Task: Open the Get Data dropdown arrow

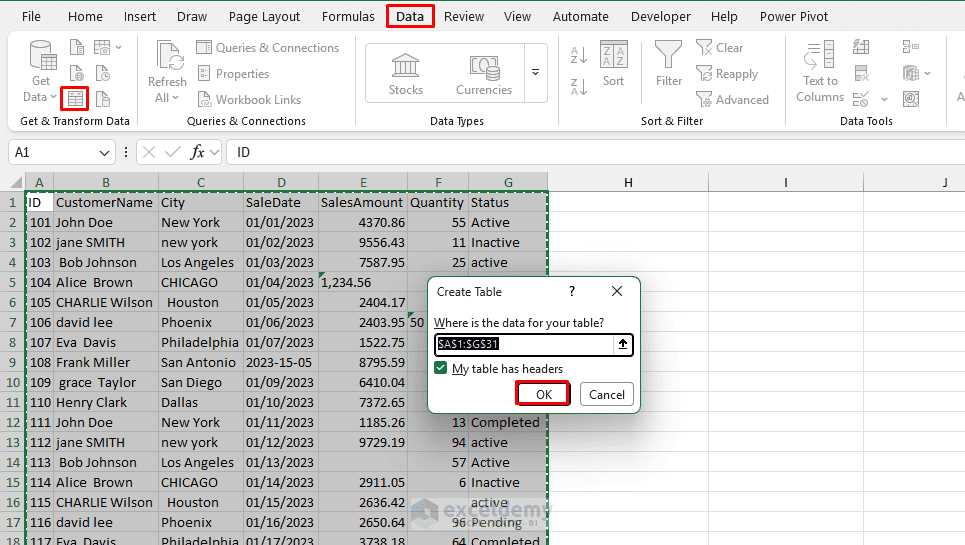Action: pyautogui.click(x=54, y=97)
